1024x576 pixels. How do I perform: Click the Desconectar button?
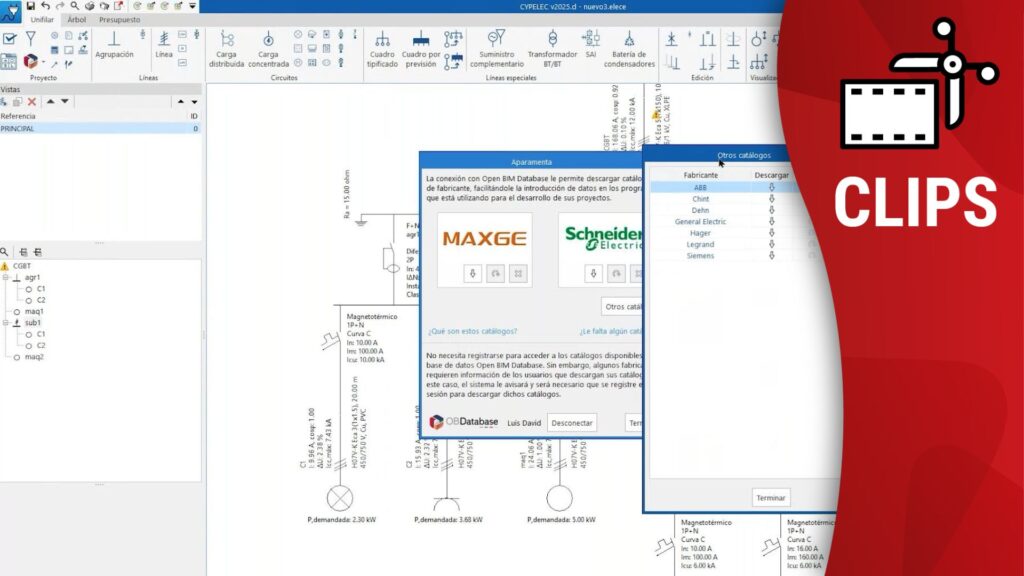(x=572, y=422)
